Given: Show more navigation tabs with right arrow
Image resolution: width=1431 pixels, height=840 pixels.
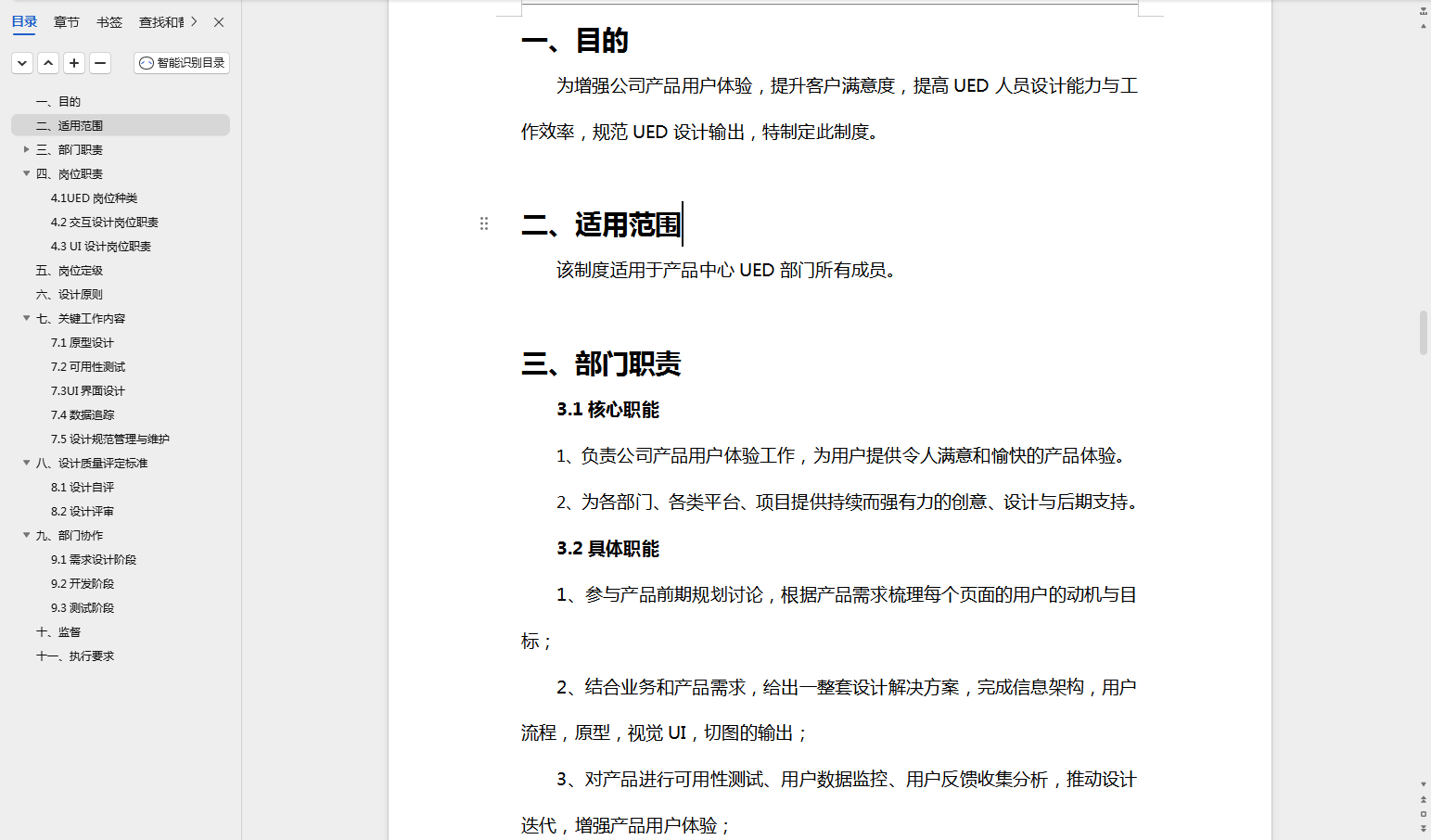Looking at the screenshot, I should coord(194,21).
